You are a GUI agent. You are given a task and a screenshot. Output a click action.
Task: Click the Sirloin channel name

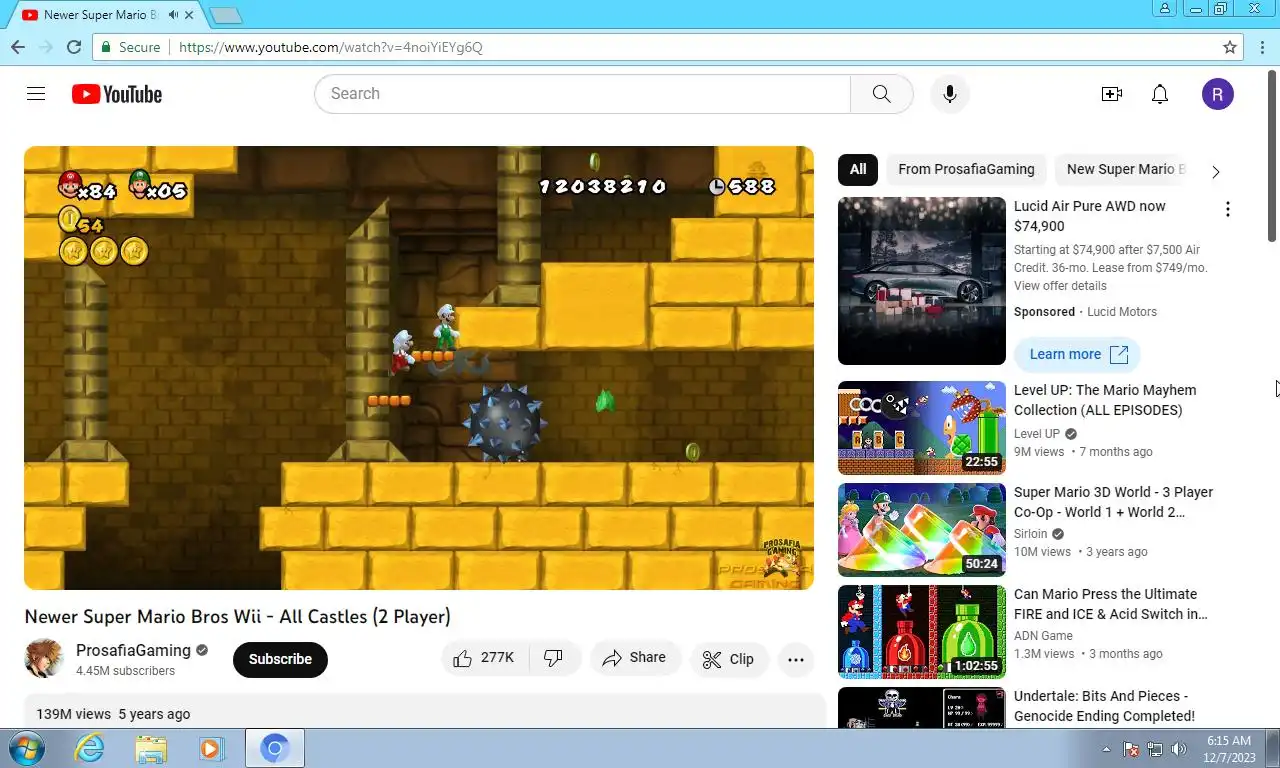coord(1031,534)
